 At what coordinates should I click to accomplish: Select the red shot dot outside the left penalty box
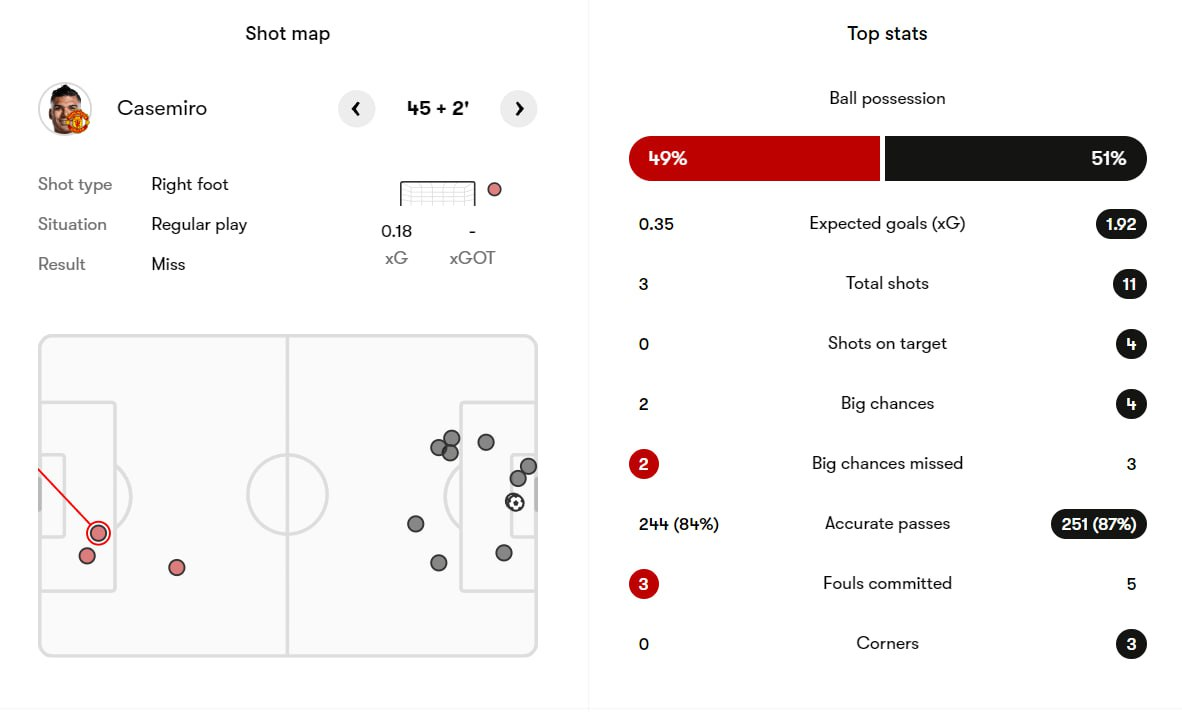[x=177, y=568]
